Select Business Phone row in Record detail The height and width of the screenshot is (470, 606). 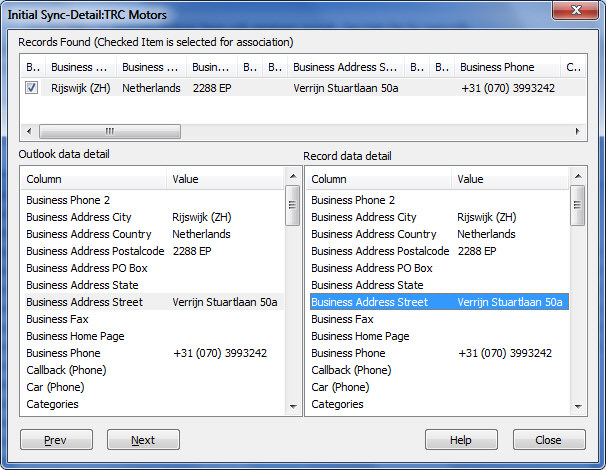[348, 353]
